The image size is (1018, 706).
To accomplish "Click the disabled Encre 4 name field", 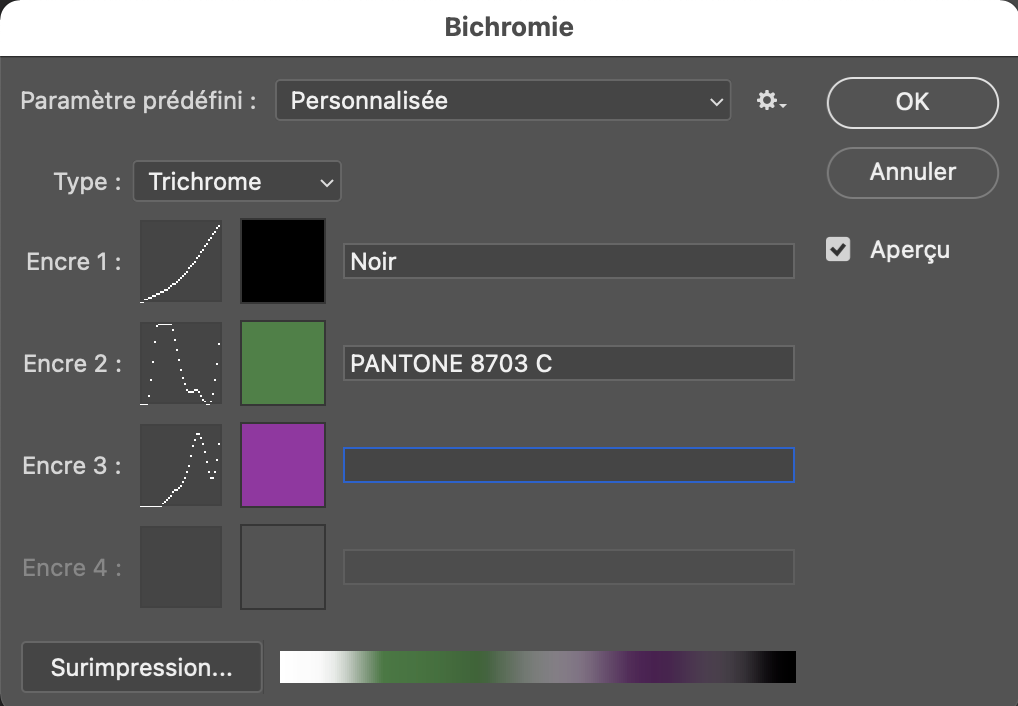I will [x=568, y=567].
